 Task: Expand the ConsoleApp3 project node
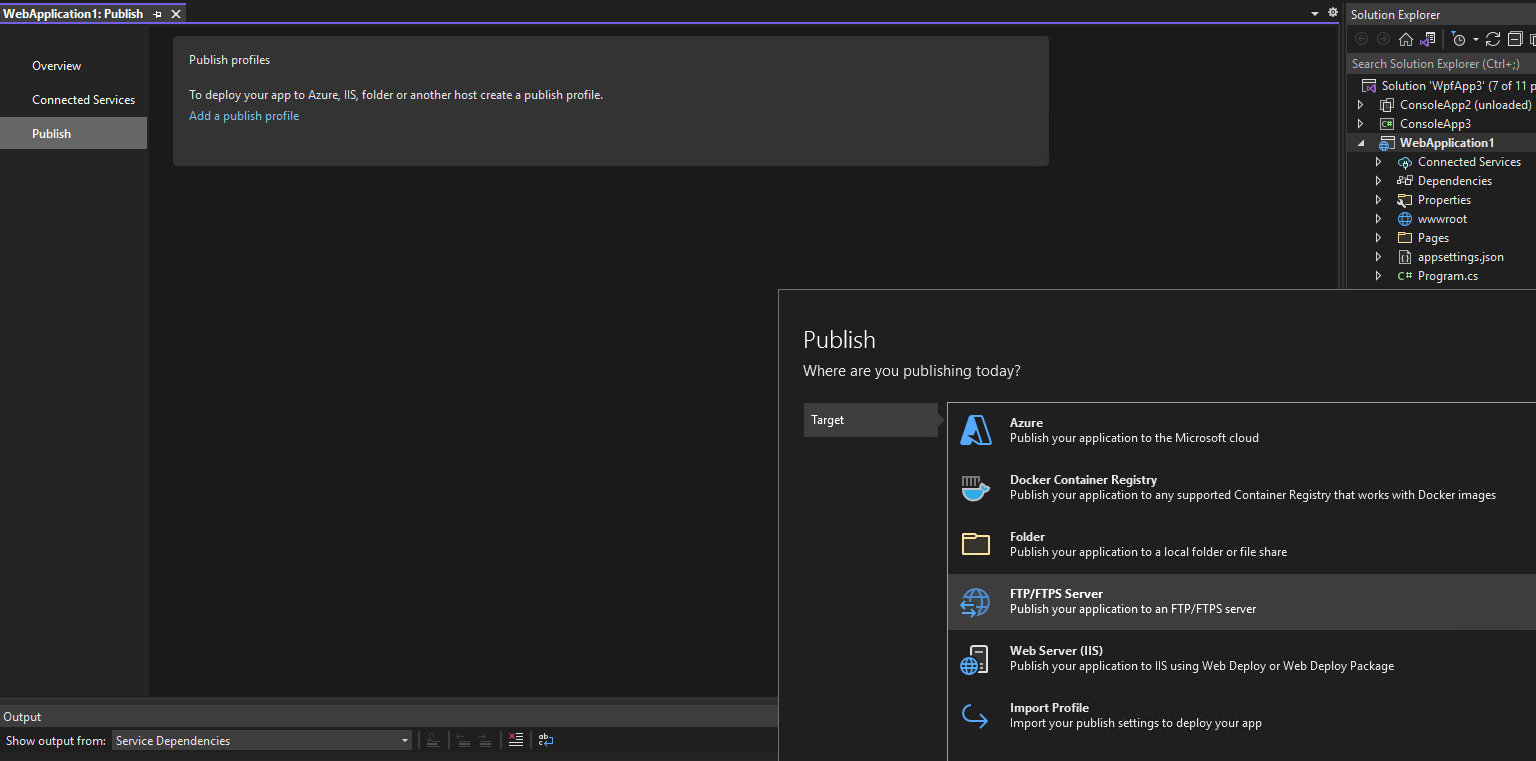point(1360,124)
